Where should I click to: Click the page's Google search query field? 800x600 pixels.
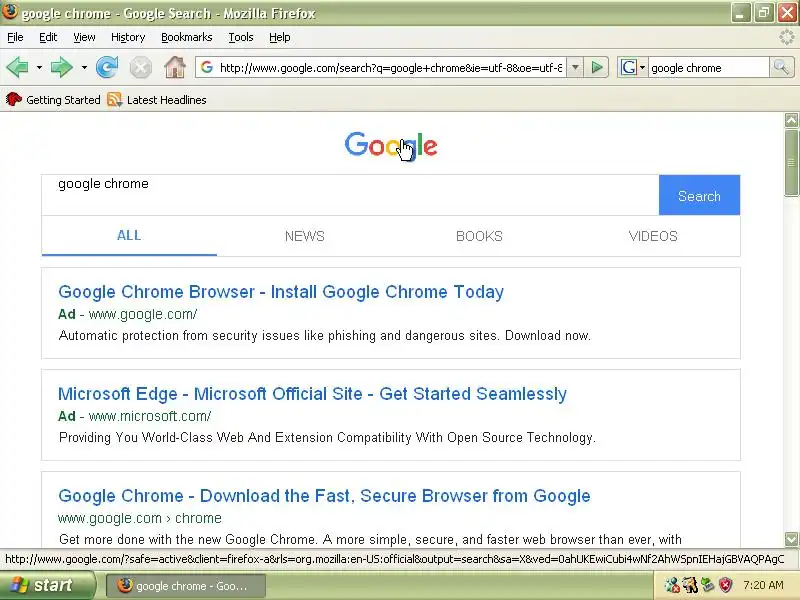coord(350,195)
